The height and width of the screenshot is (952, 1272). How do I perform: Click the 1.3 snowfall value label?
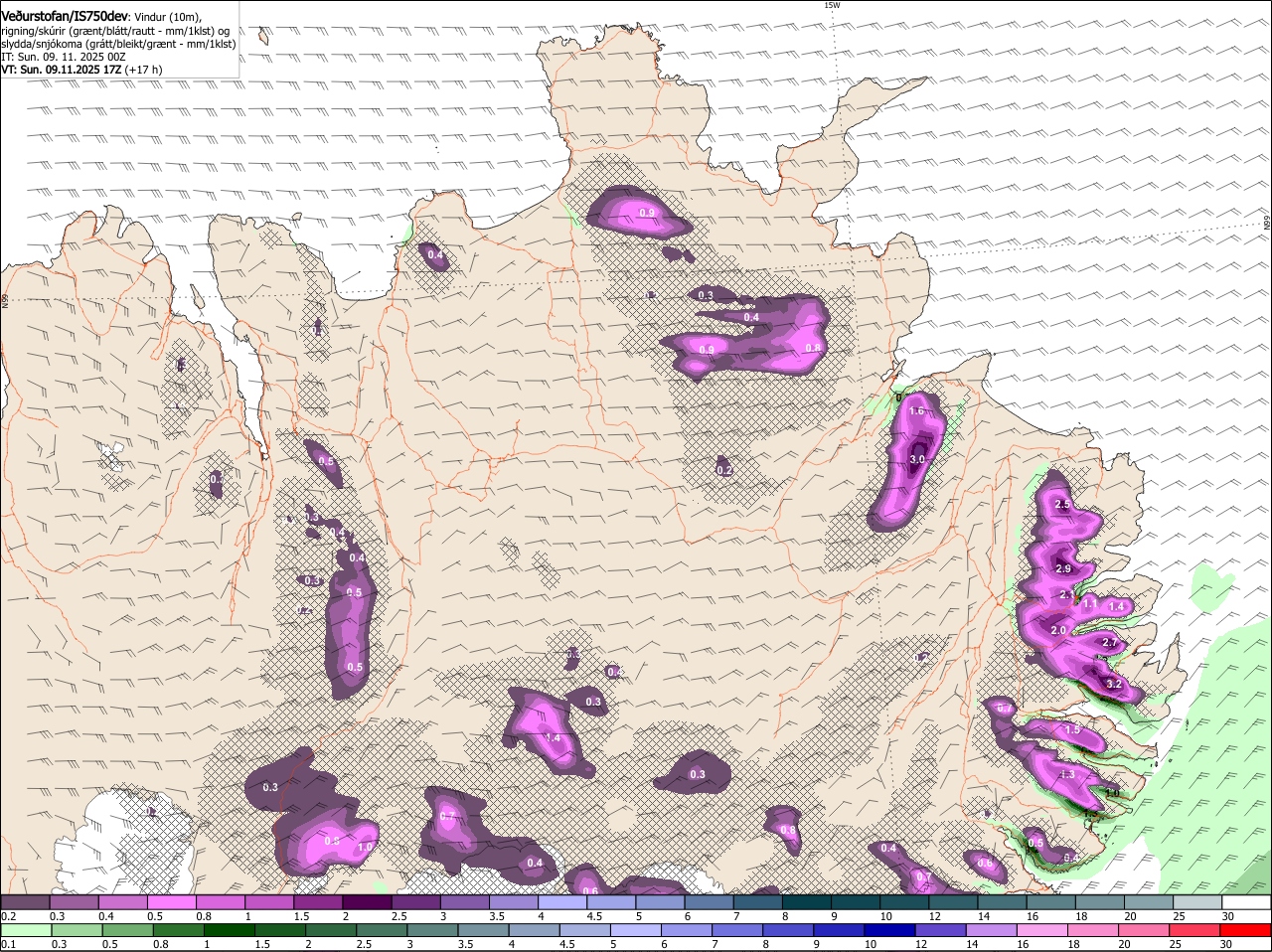[x=1068, y=774]
